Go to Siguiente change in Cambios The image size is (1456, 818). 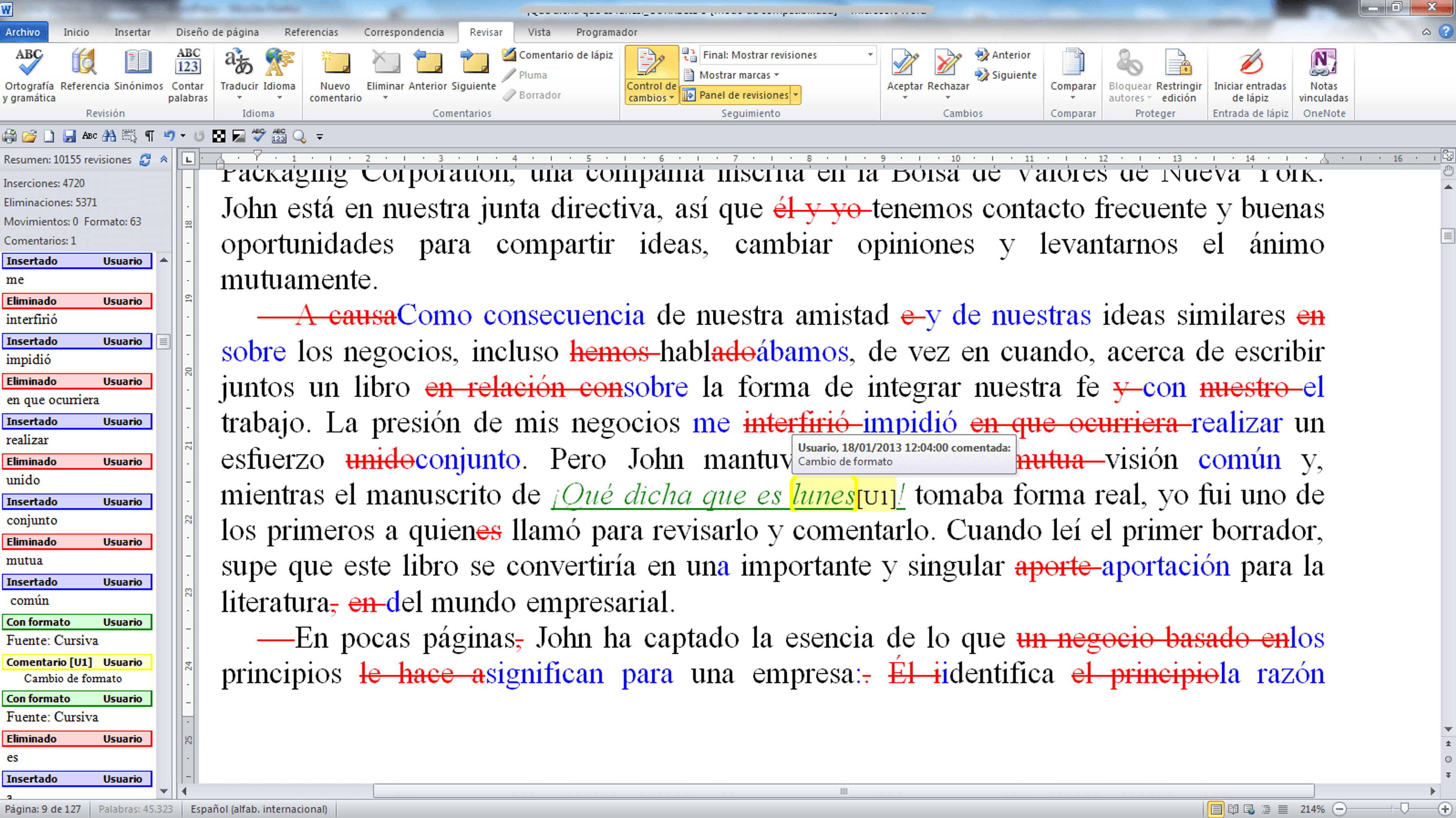[x=1007, y=75]
